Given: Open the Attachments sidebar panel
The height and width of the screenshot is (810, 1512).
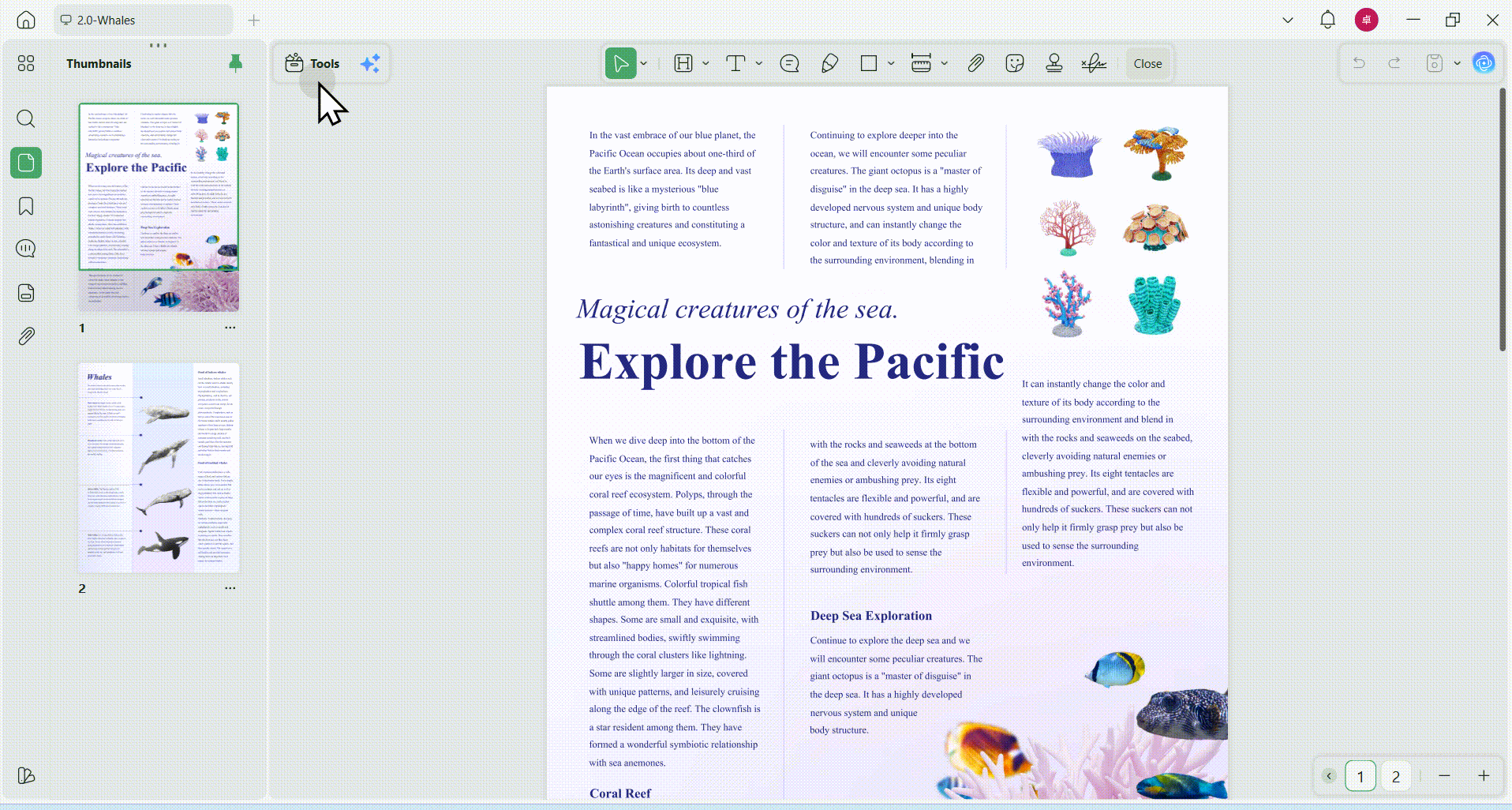Looking at the screenshot, I should coord(26,336).
